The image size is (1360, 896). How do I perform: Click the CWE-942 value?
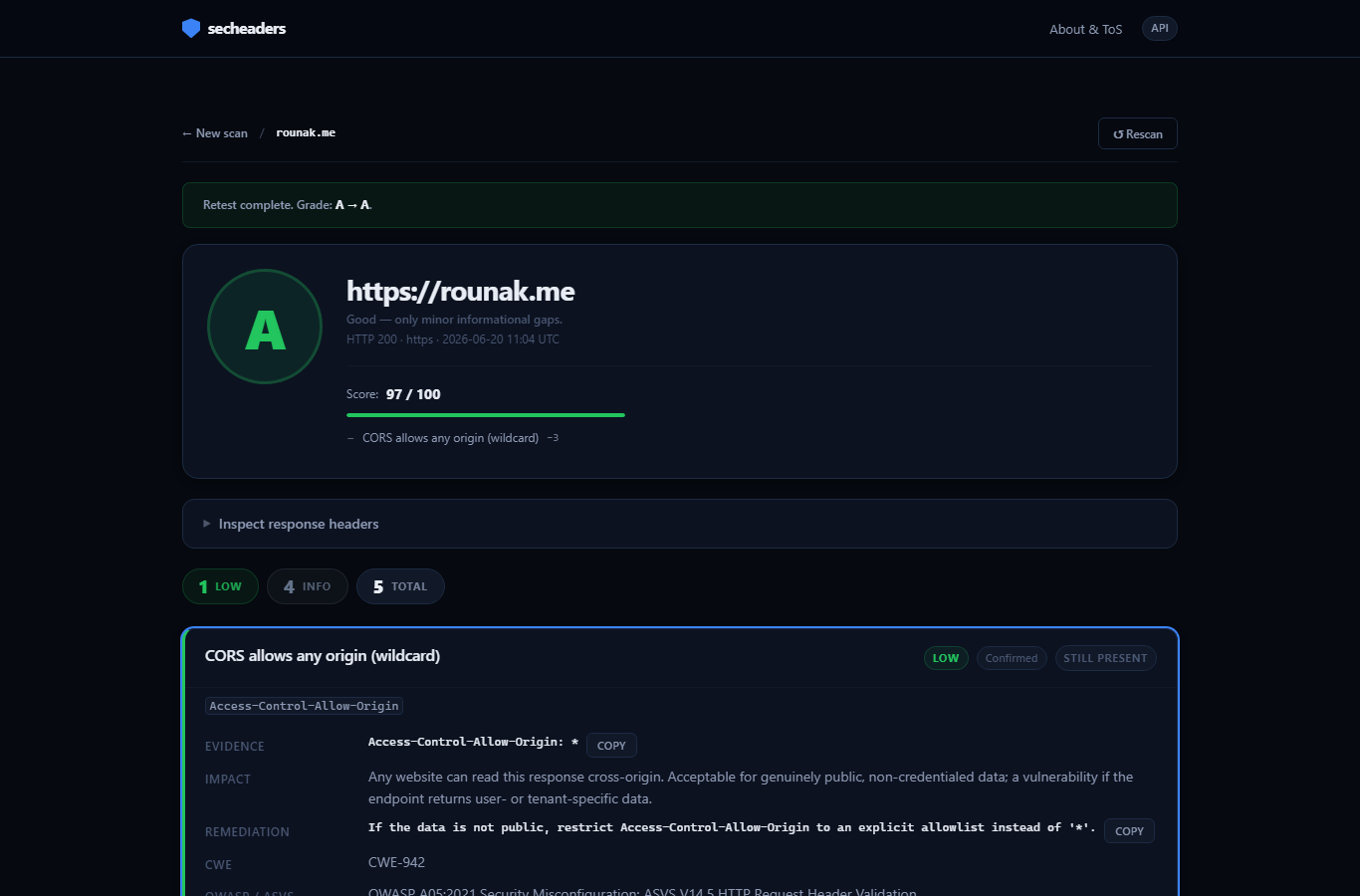(x=396, y=862)
